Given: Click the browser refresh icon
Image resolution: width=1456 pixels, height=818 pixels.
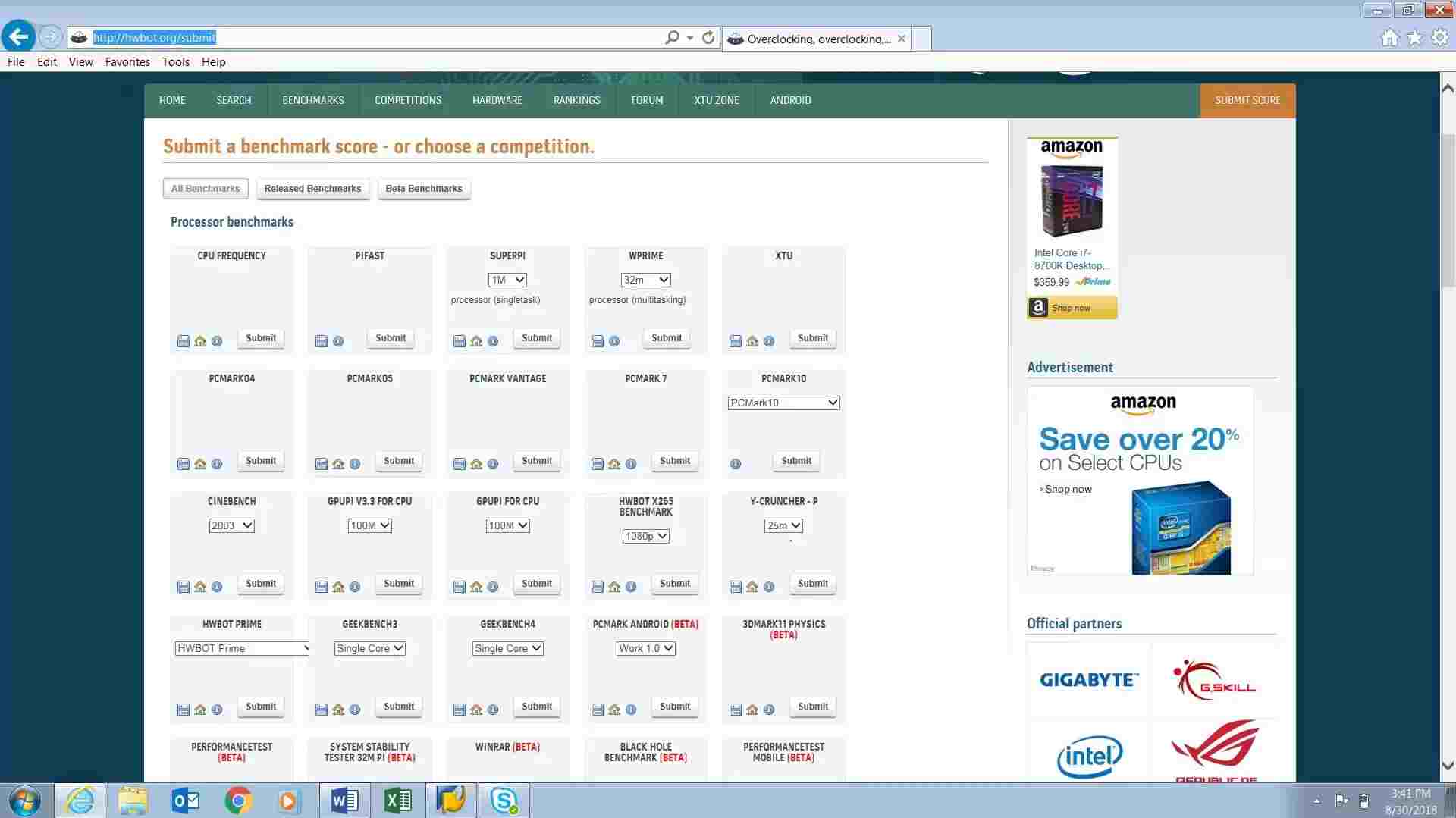Looking at the screenshot, I should 708,37.
